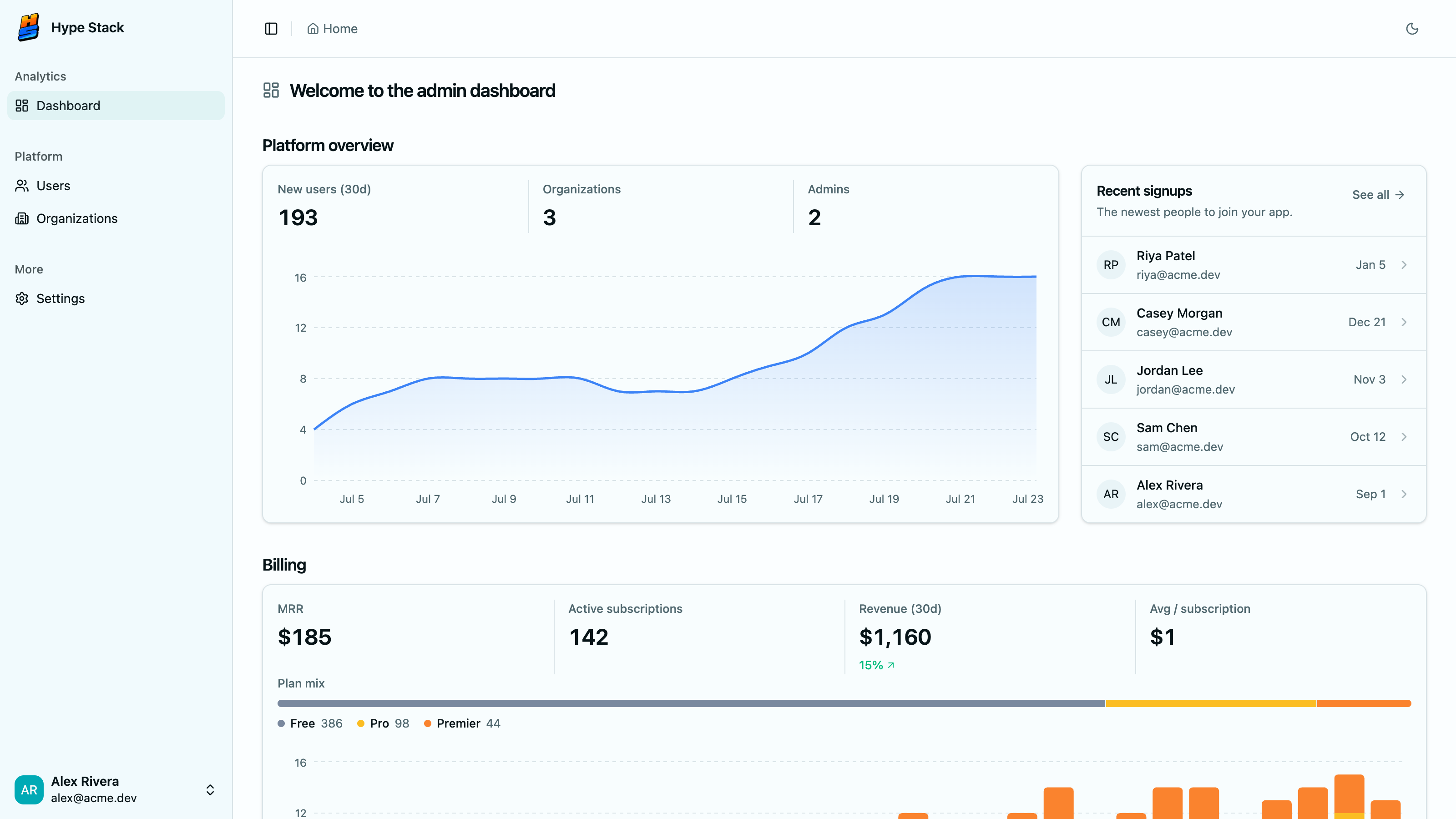The image size is (1456, 819).
Task: Click the Active subscriptions 142 value
Action: tap(588, 637)
